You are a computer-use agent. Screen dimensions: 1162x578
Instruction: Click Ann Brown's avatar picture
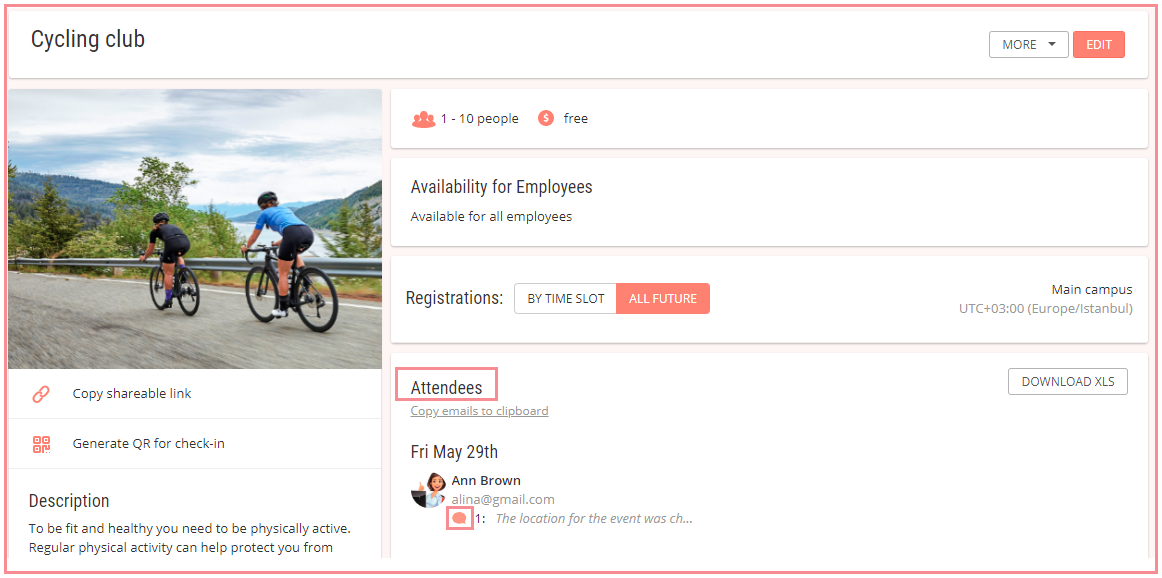pos(428,490)
